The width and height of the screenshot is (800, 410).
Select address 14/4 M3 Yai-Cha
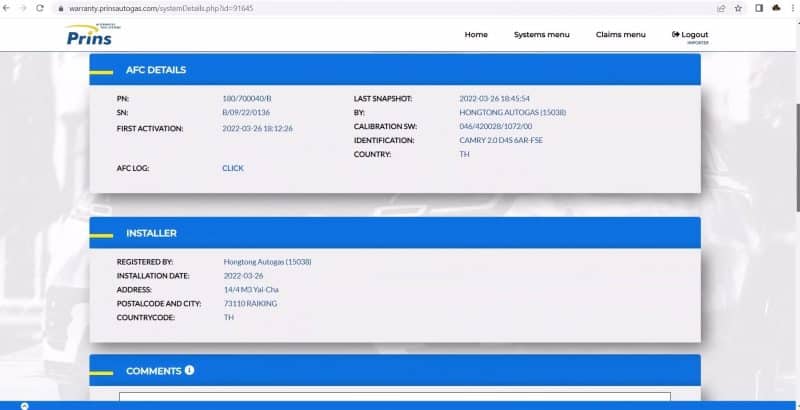[x=251, y=290]
